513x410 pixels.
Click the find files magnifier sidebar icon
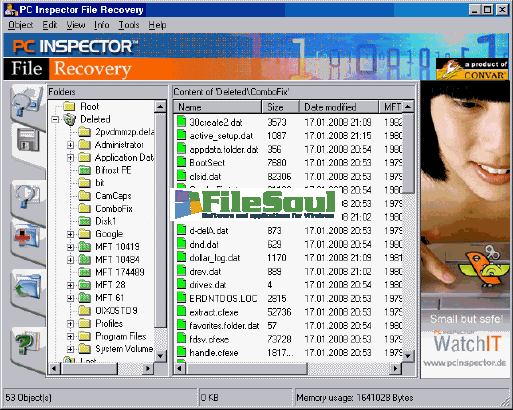coord(28,196)
